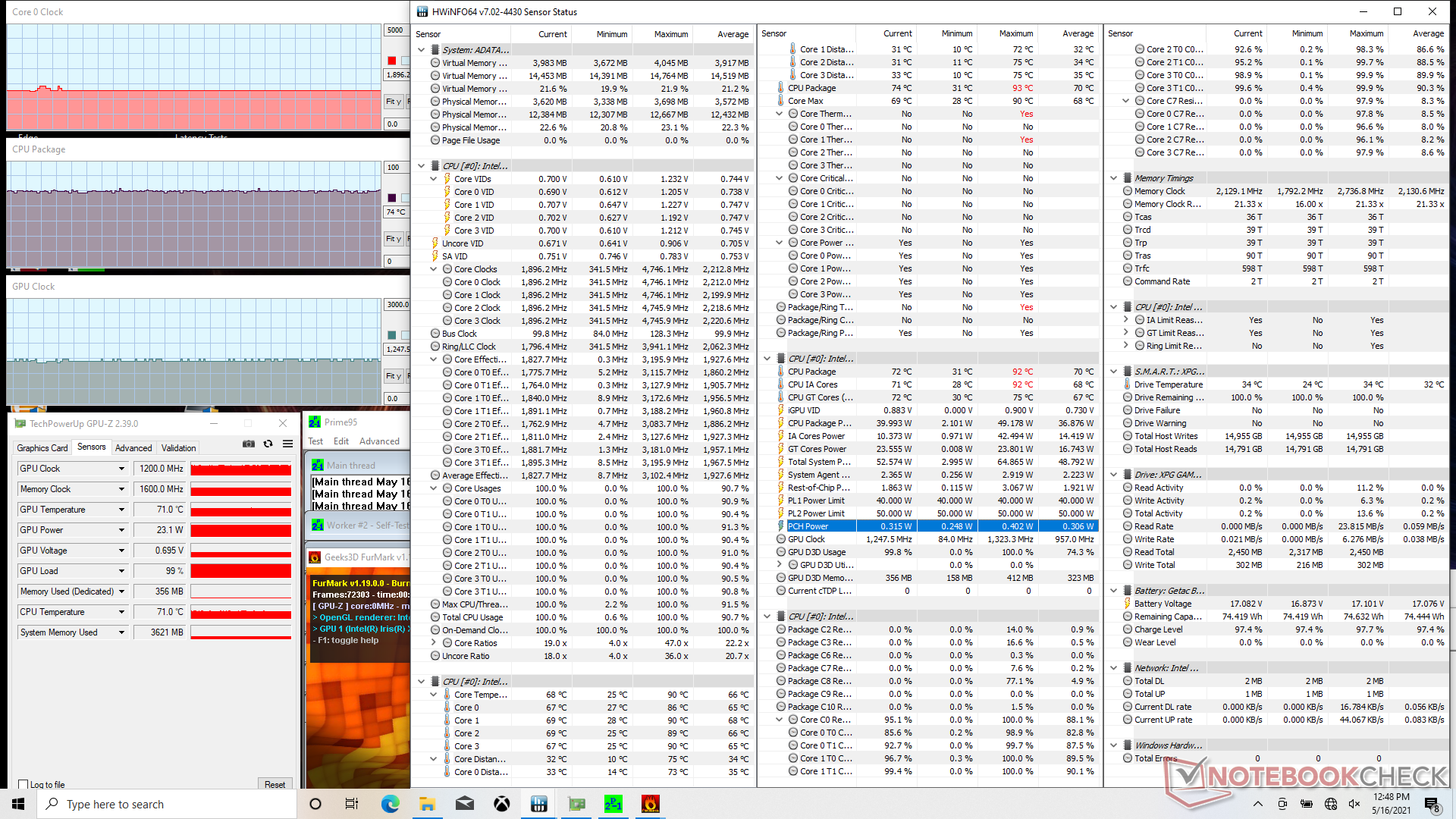
Task: Switch to FurMark taskbar icon
Action: coord(651,804)
